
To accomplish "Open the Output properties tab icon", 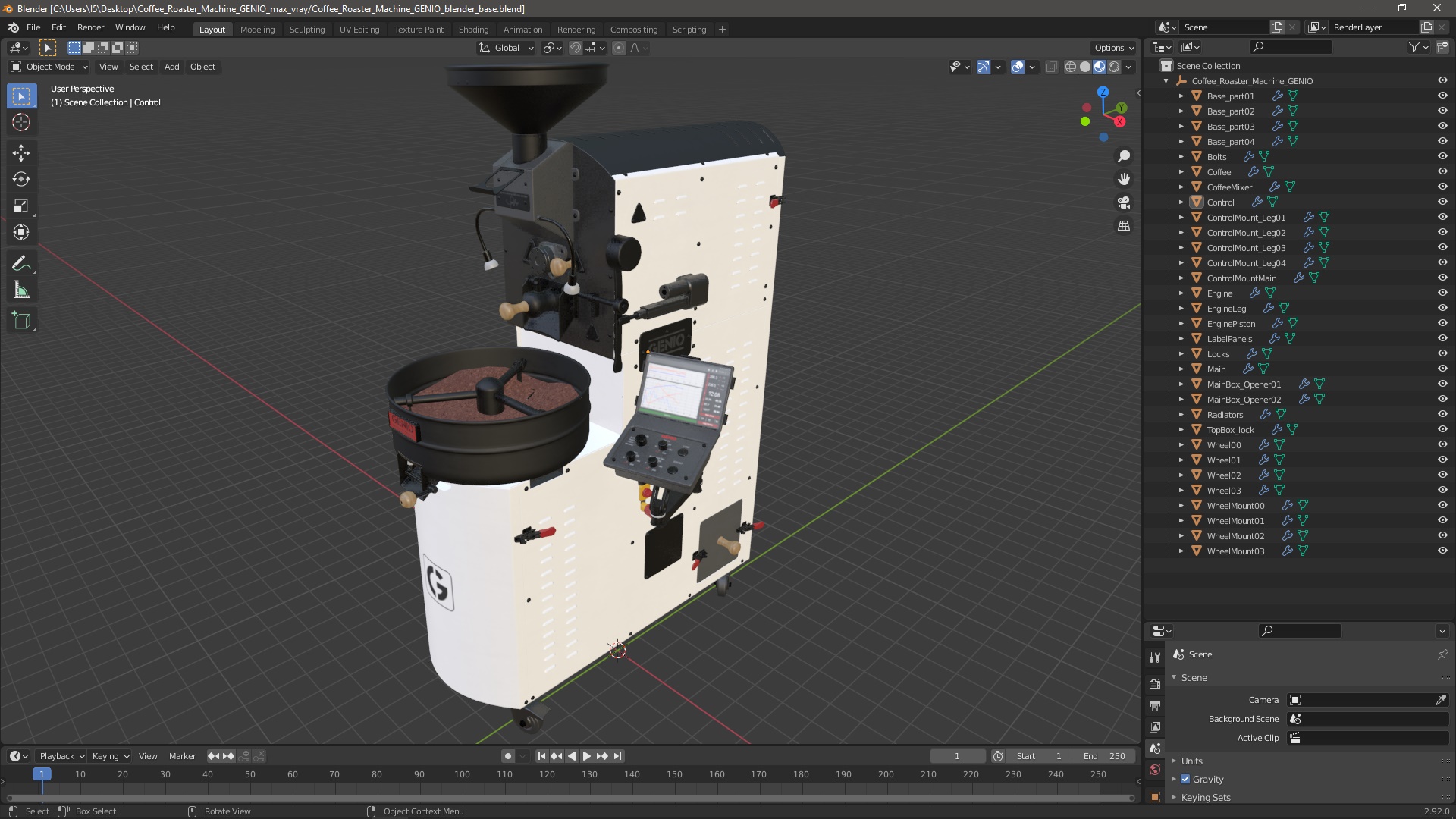I will (x=1155, y=705).
